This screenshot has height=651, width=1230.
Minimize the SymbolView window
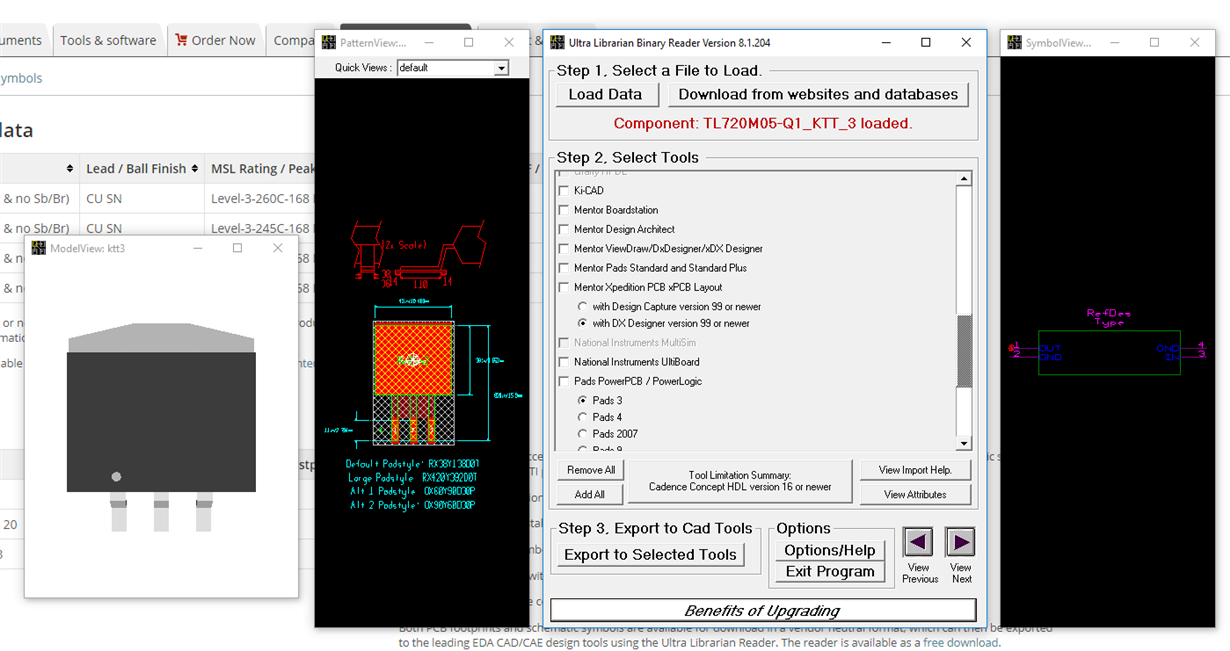[x=1115, y=43]
